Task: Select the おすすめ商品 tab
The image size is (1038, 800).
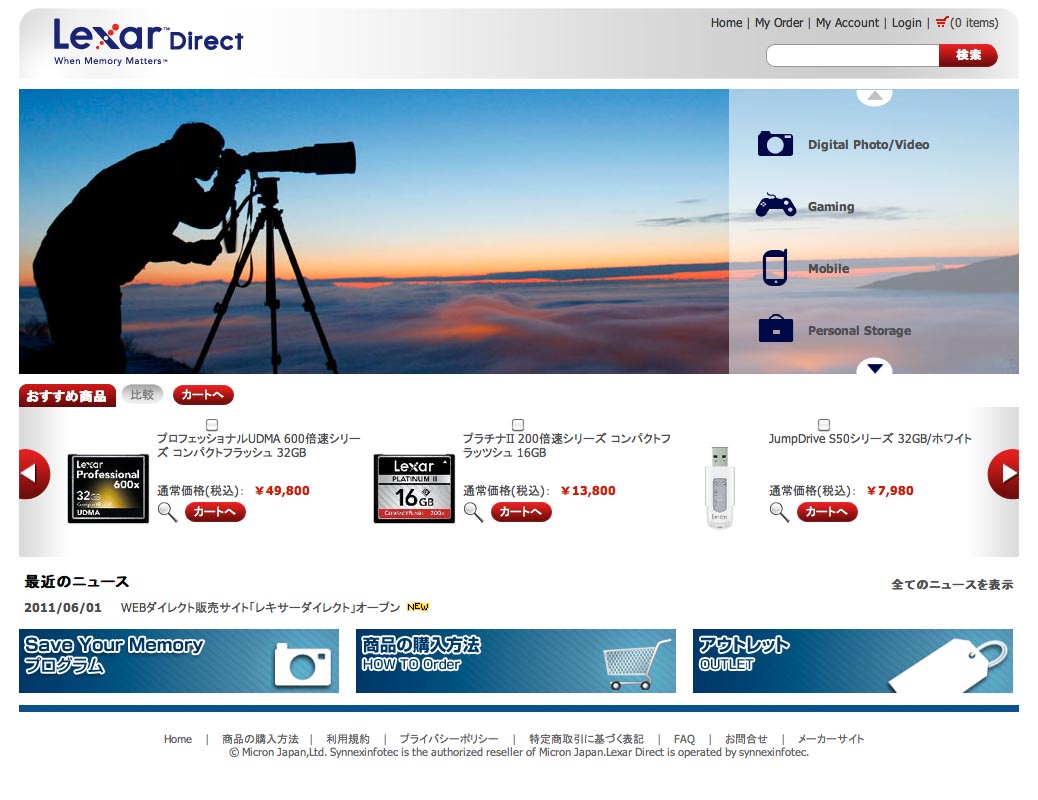Action: (x=67, y=395)
